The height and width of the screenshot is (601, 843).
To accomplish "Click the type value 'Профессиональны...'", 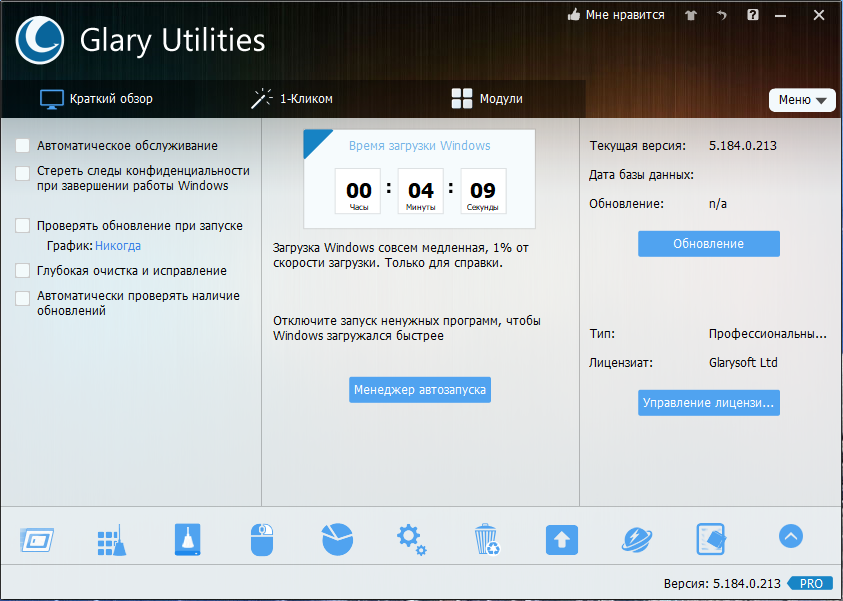I will pos(767,334).
